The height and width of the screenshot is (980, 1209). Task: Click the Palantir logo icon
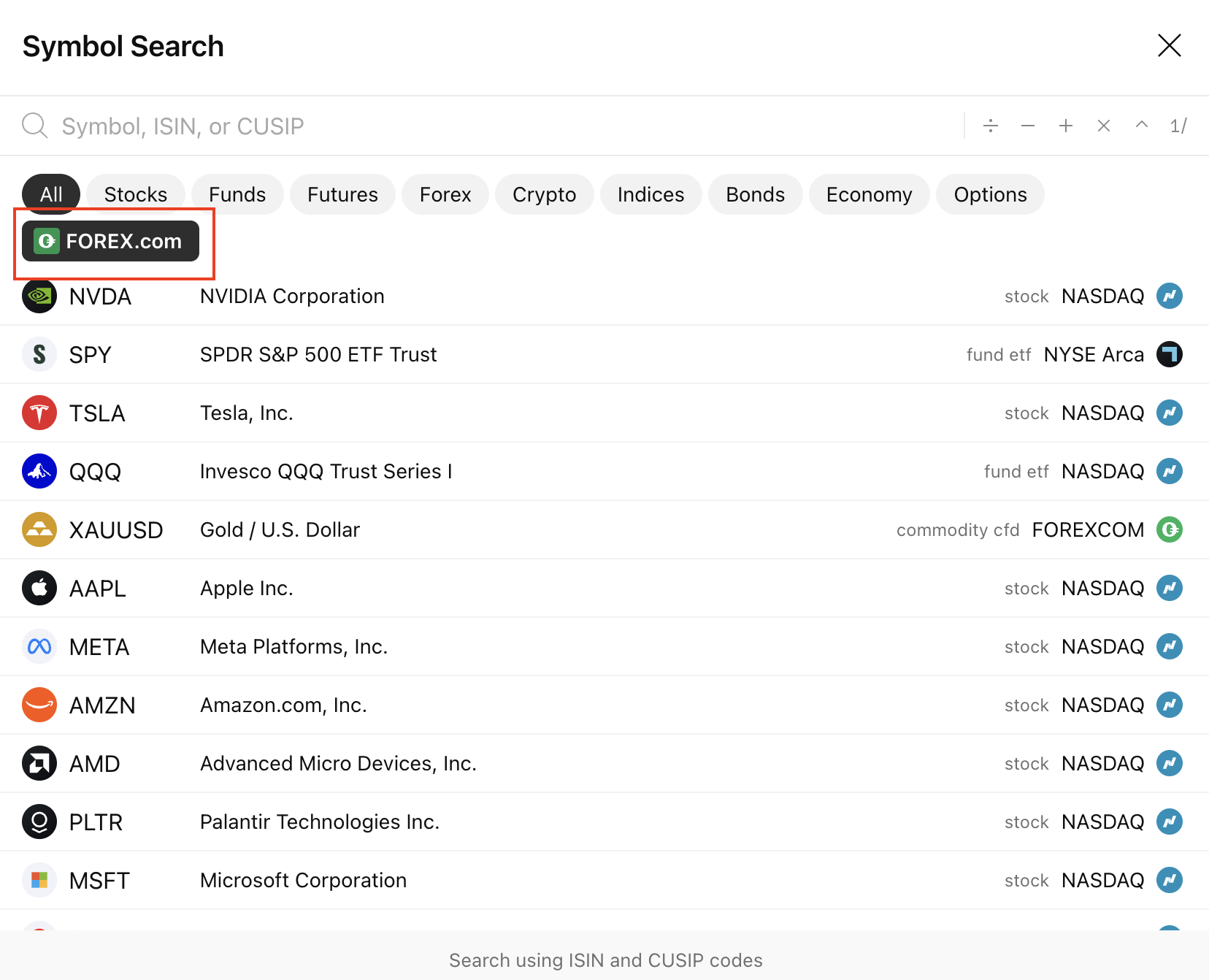point(39,822)
